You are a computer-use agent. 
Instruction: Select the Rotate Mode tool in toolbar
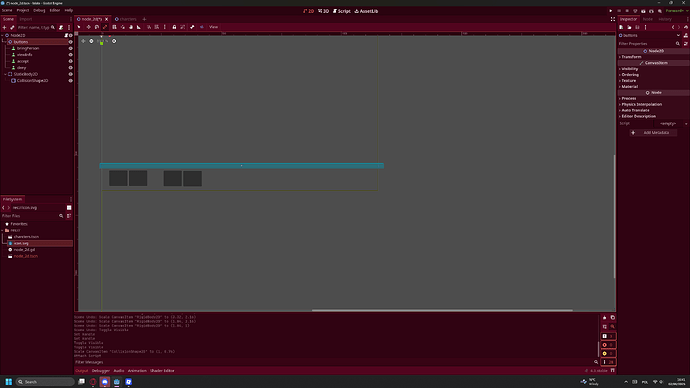pyautogui.click(x=97, y=27)
